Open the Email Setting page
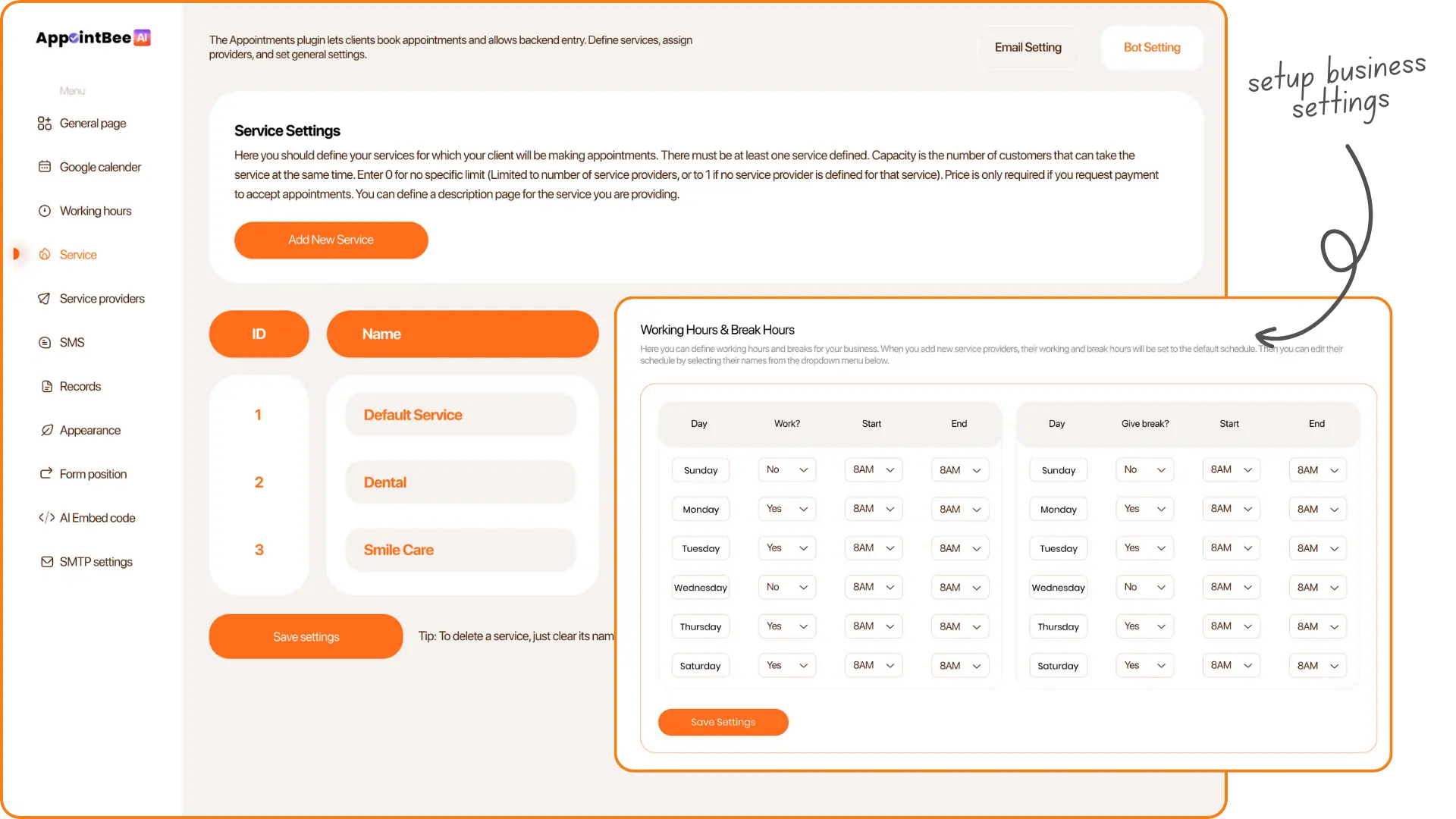The width and height of the screenshot is (1456, 819). 1028,48
